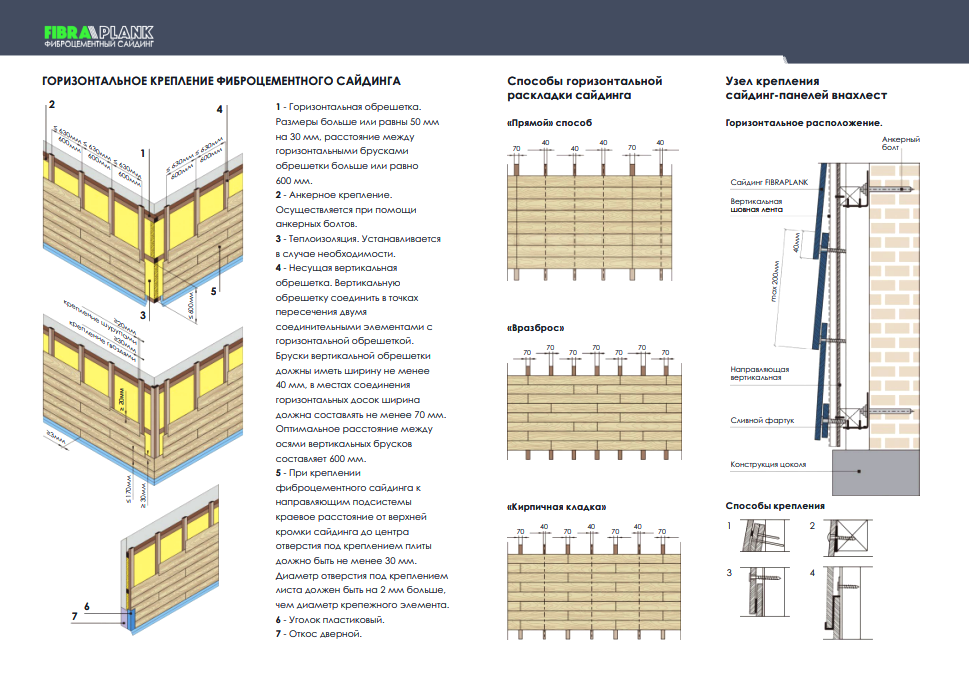Screen dimensions: 969x680
Task: Click text 'составляет 600 мм.'
Action: point(321,459)
